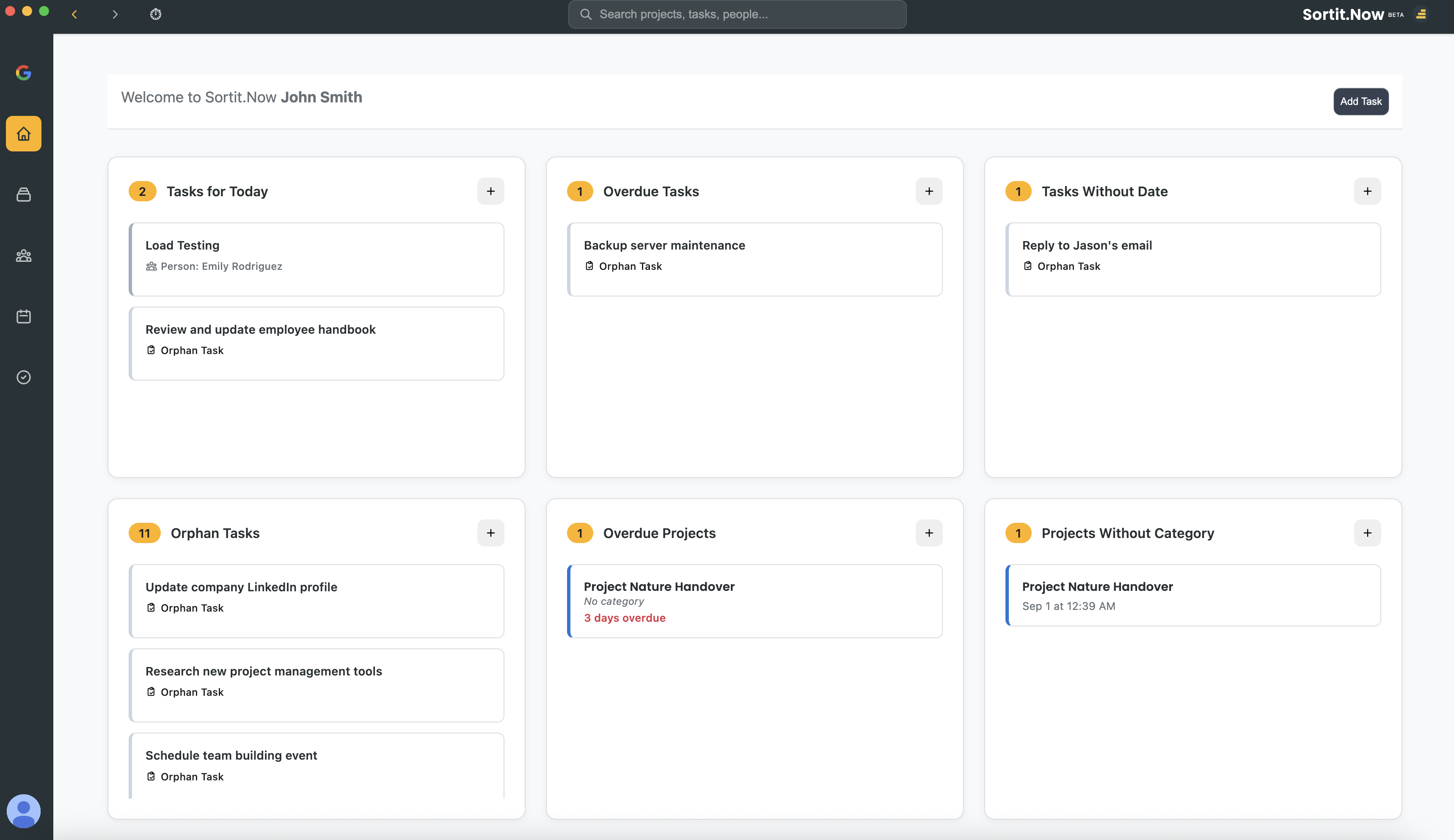Click the history clock icon in titlebar
The width and height of the screenshot is (1454, 840).
156,14
